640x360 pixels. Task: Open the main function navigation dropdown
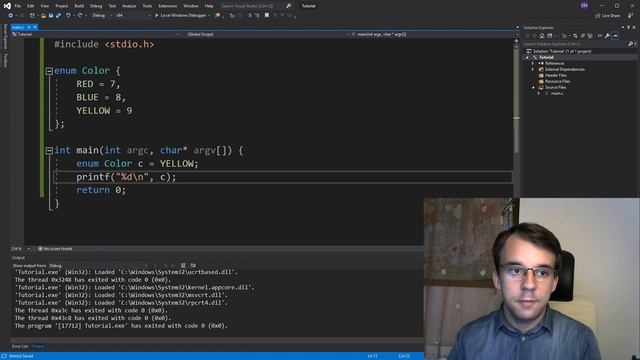[435, 34]
